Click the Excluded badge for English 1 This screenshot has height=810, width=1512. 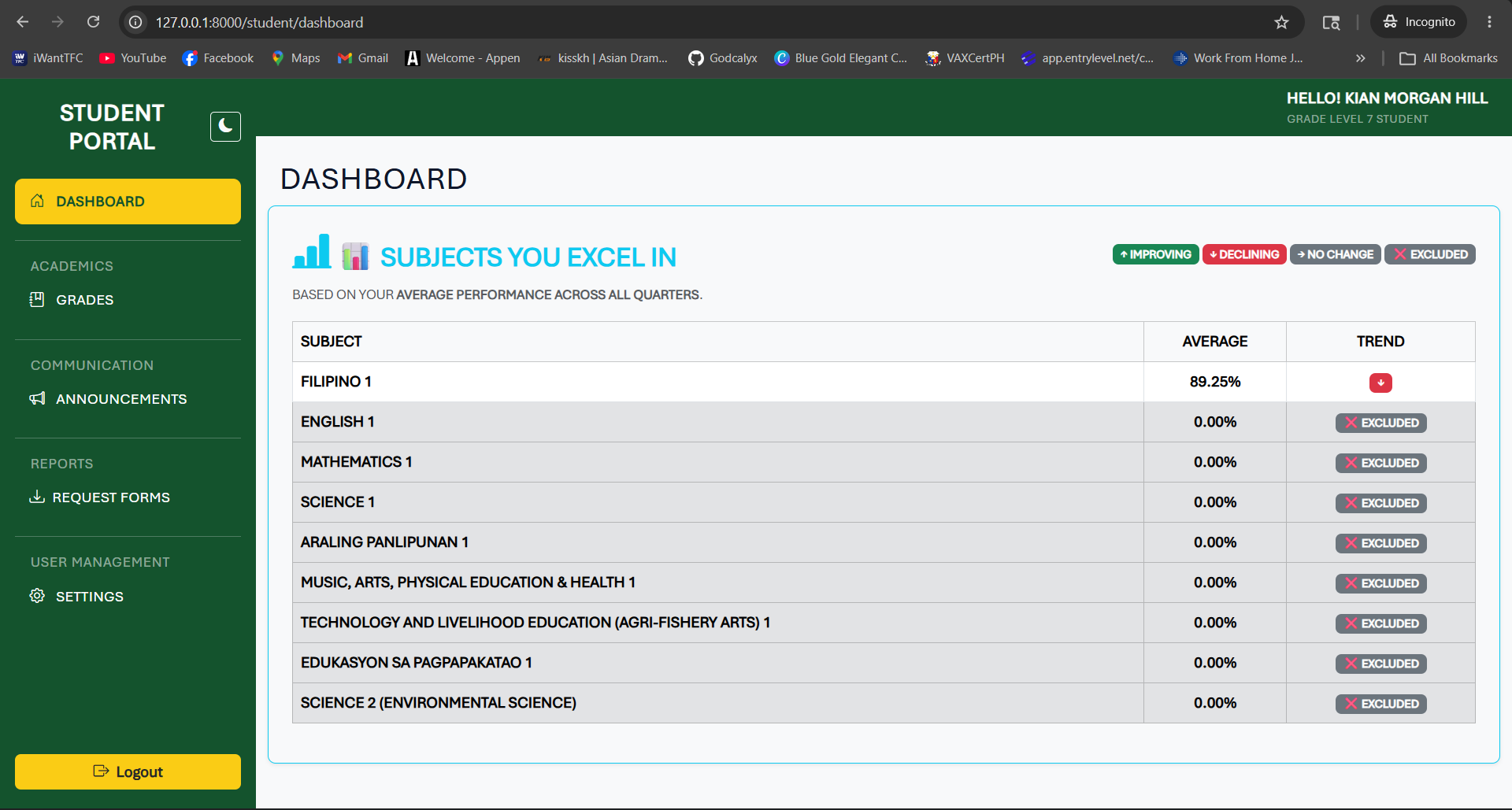point(1380,423)
